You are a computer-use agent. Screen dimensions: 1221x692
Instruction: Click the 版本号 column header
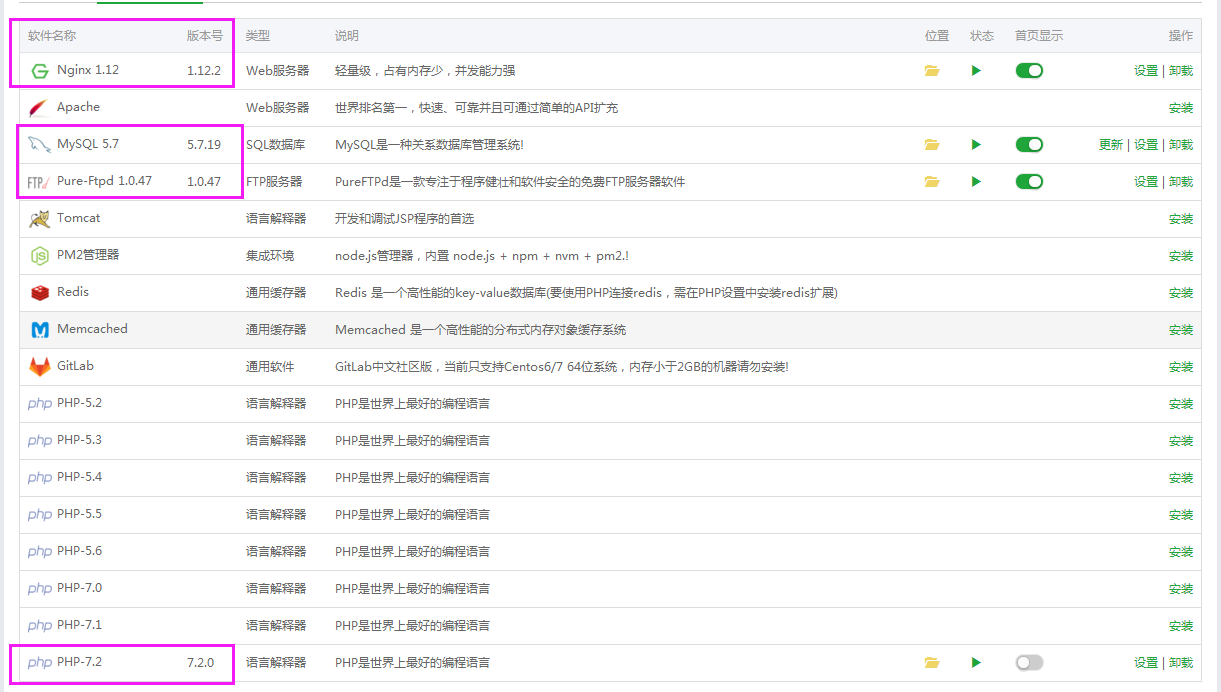[x=205, y=36]
